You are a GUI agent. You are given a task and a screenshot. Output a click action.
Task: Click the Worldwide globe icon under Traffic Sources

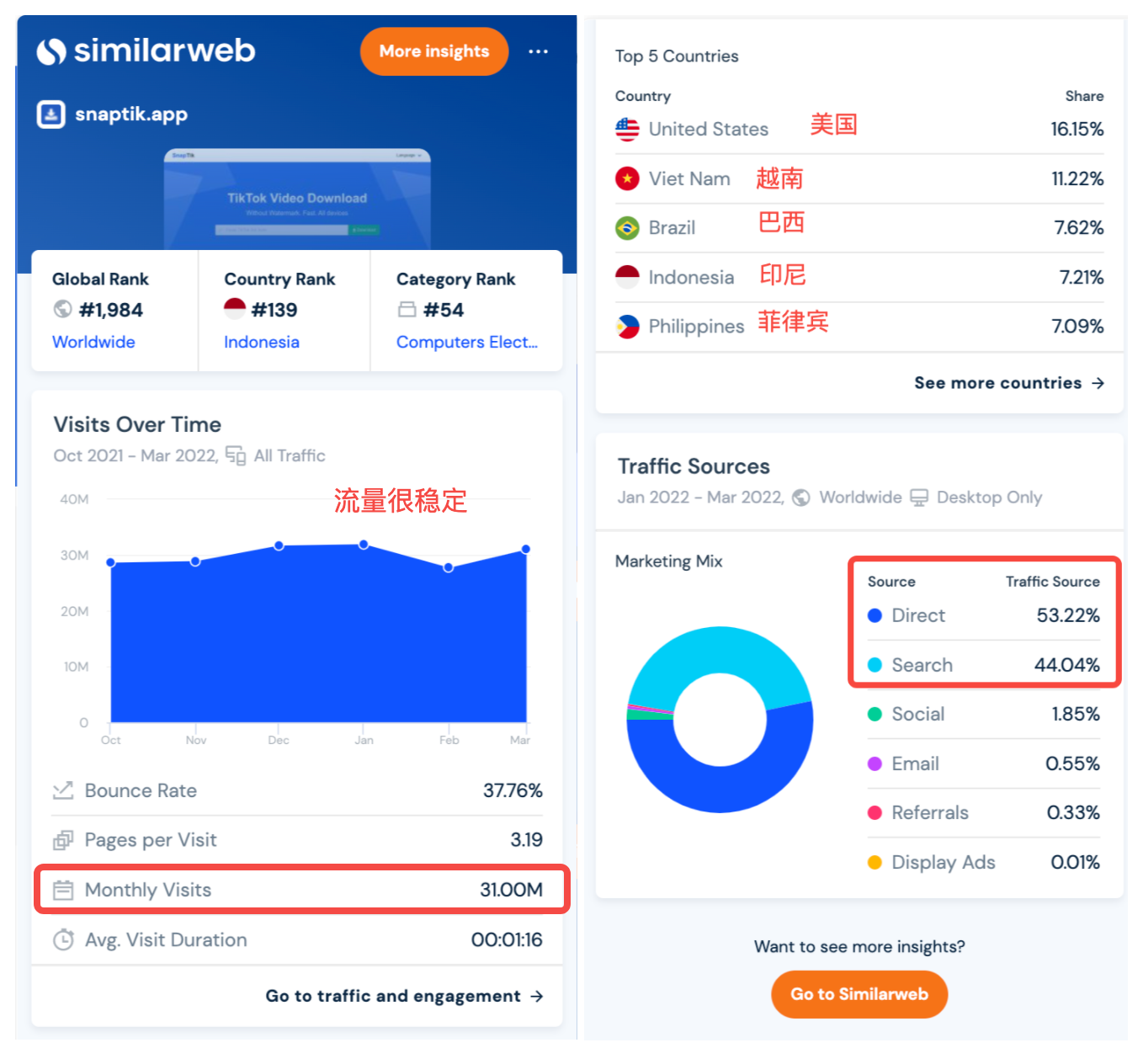tap(801, 497)
